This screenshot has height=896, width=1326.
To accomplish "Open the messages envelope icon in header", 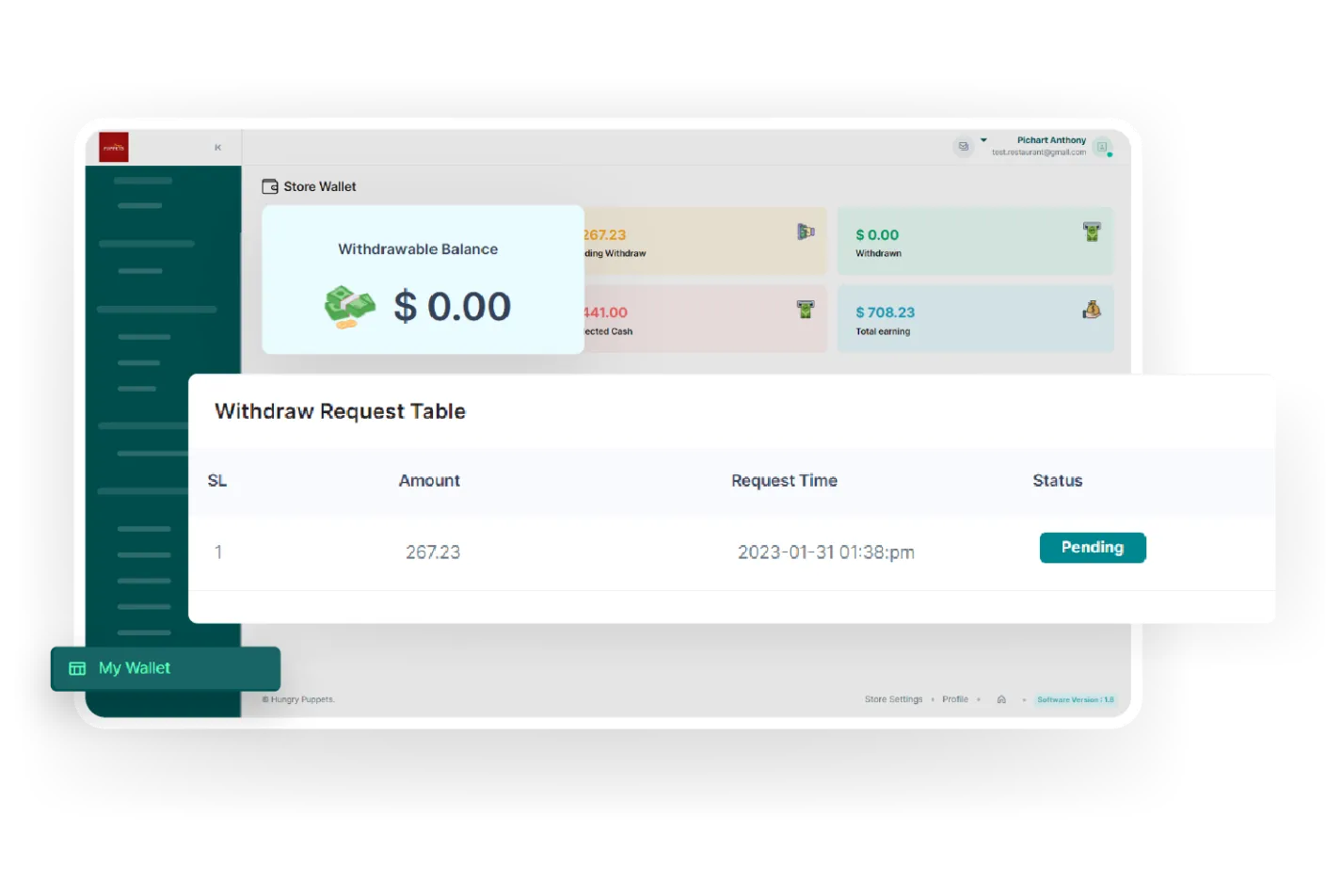I will pos(963,146).
